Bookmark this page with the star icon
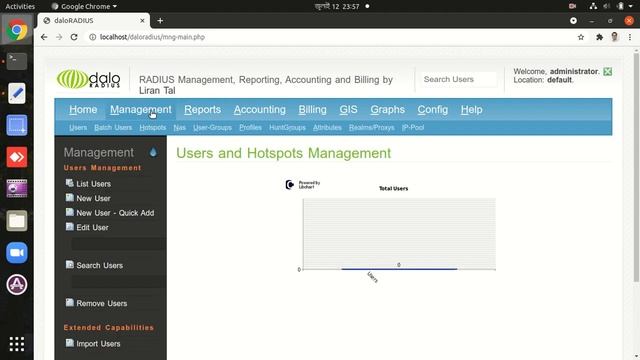Viewport: 640px width, 360px height. tap(581, 37)
